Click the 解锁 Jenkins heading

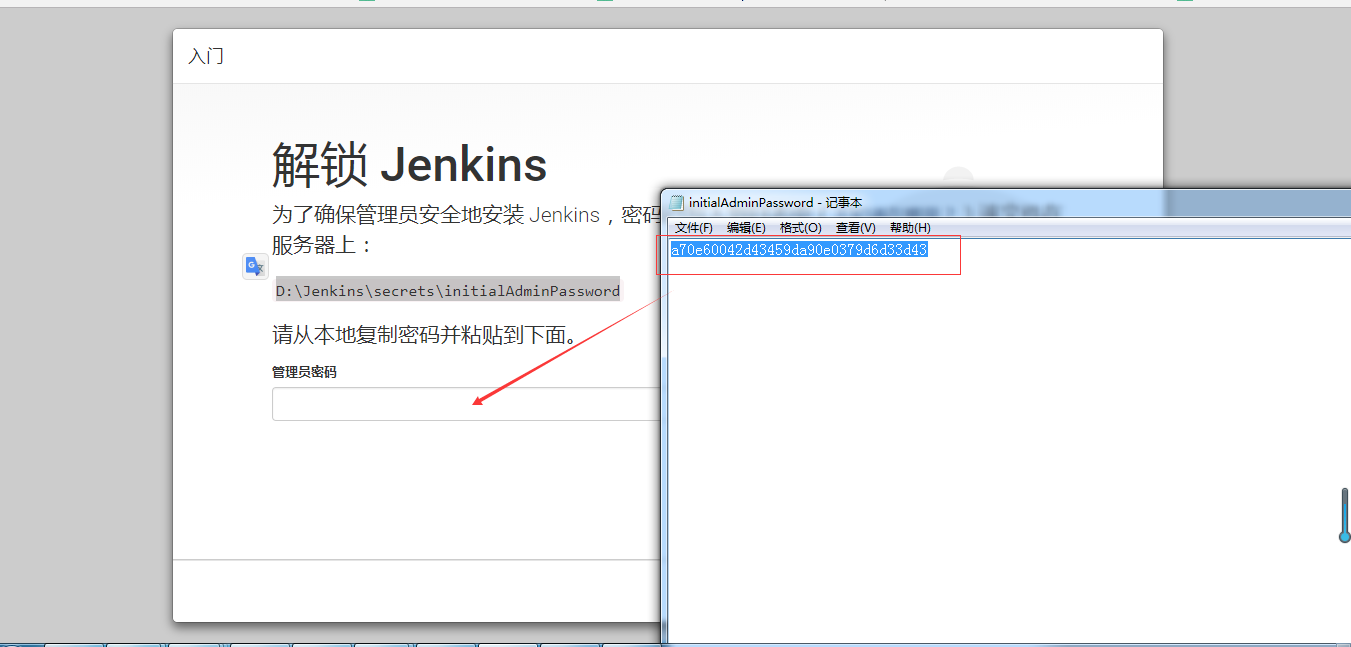click(410, 165)
